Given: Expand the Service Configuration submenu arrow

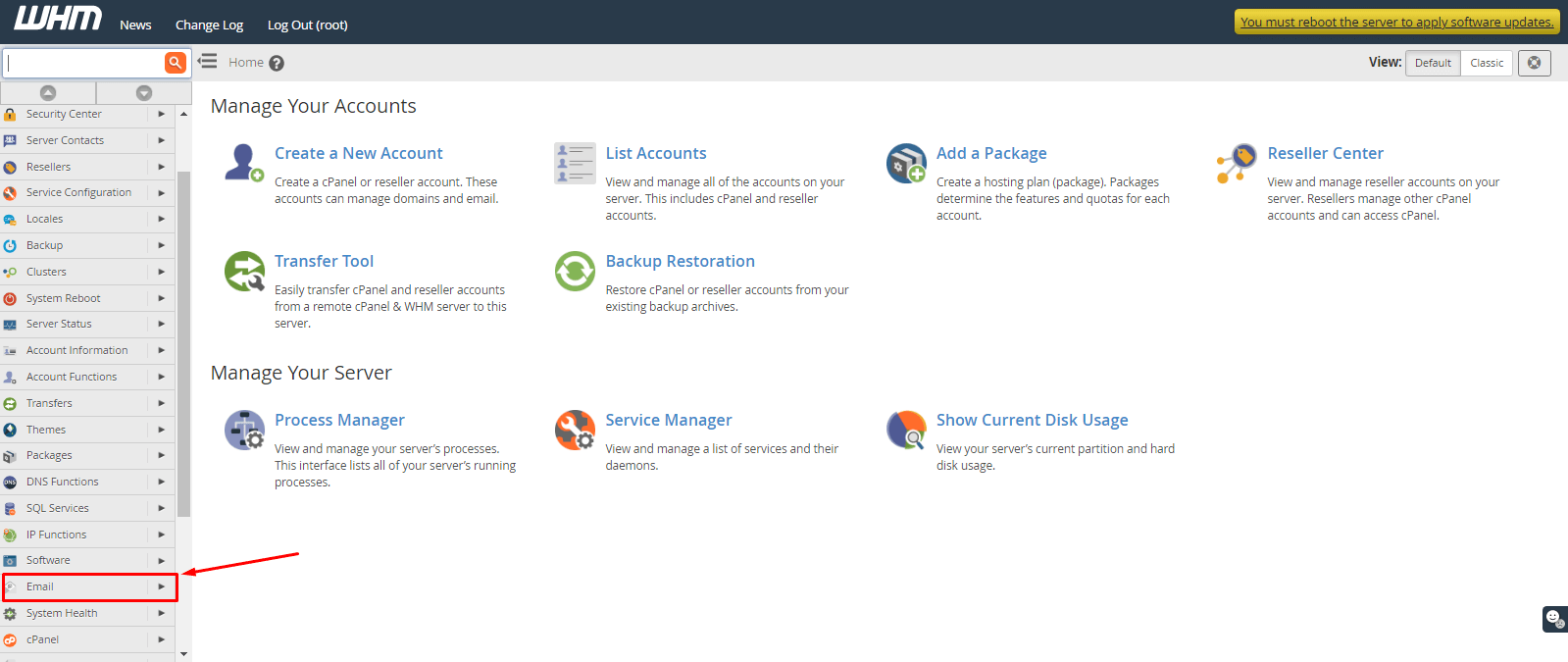Looking at the screenshot, I should [x=161, y=192].
